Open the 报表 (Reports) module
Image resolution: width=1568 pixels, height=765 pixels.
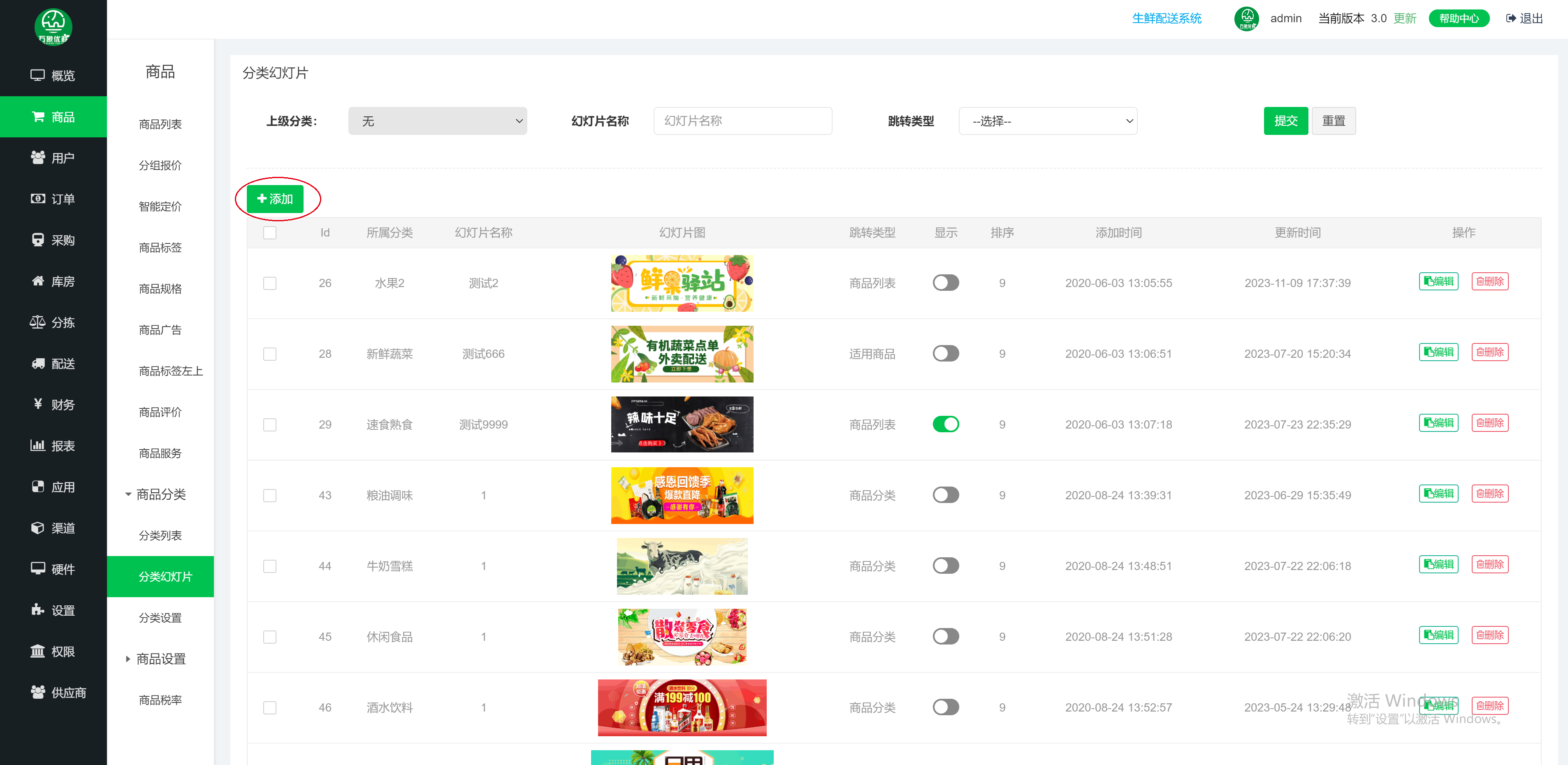[x=53, y=445]
